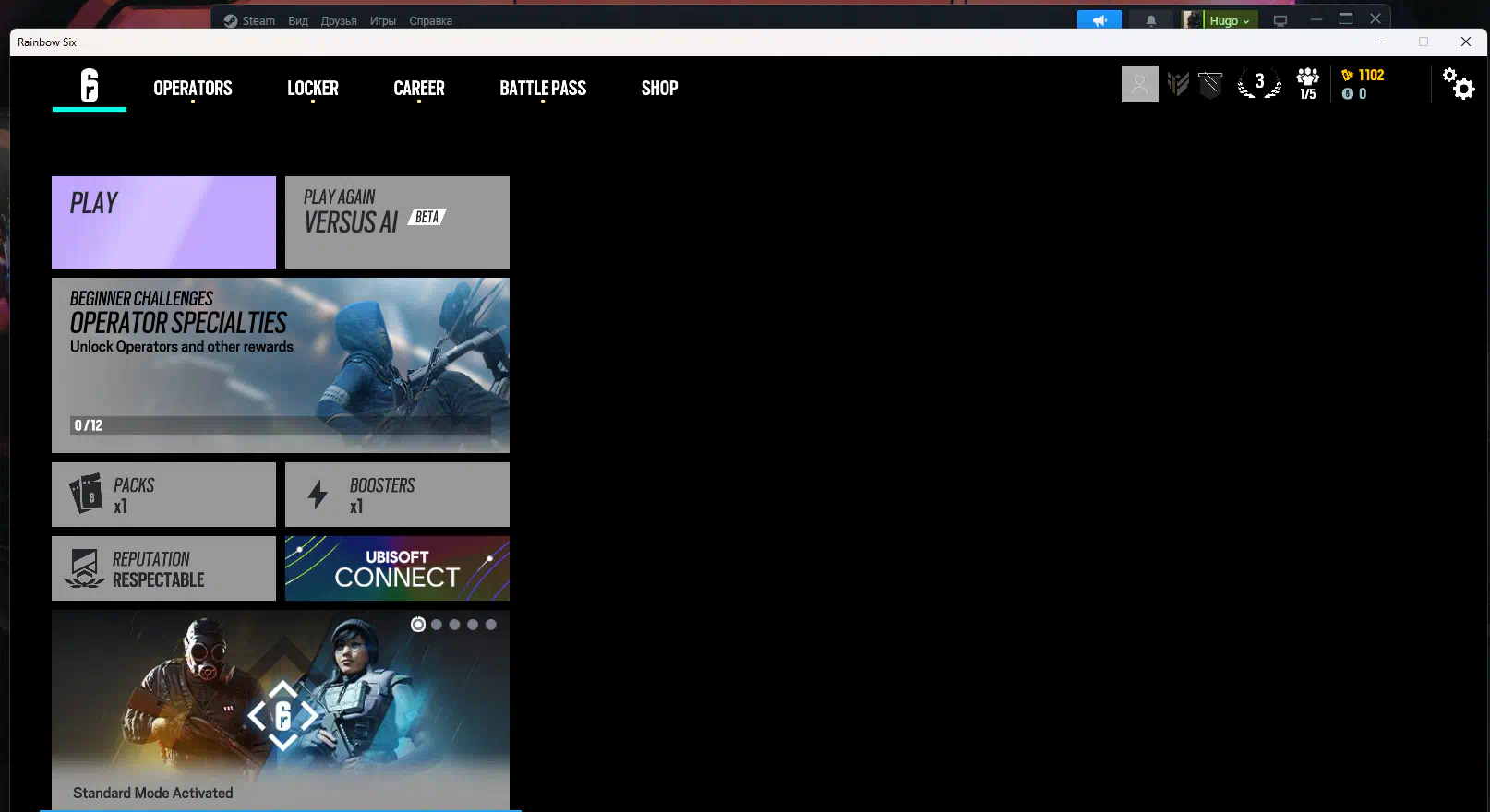This screenshot has height=812, width=1490.
Task: Click the clearance level 3 laurel badge
Action: click(x=1259, y=83)
